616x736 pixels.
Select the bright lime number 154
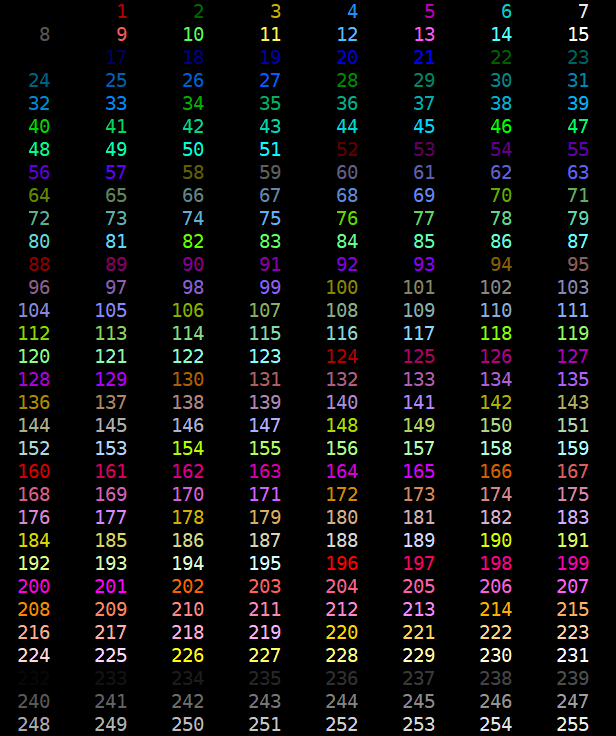tap(188, 448)
